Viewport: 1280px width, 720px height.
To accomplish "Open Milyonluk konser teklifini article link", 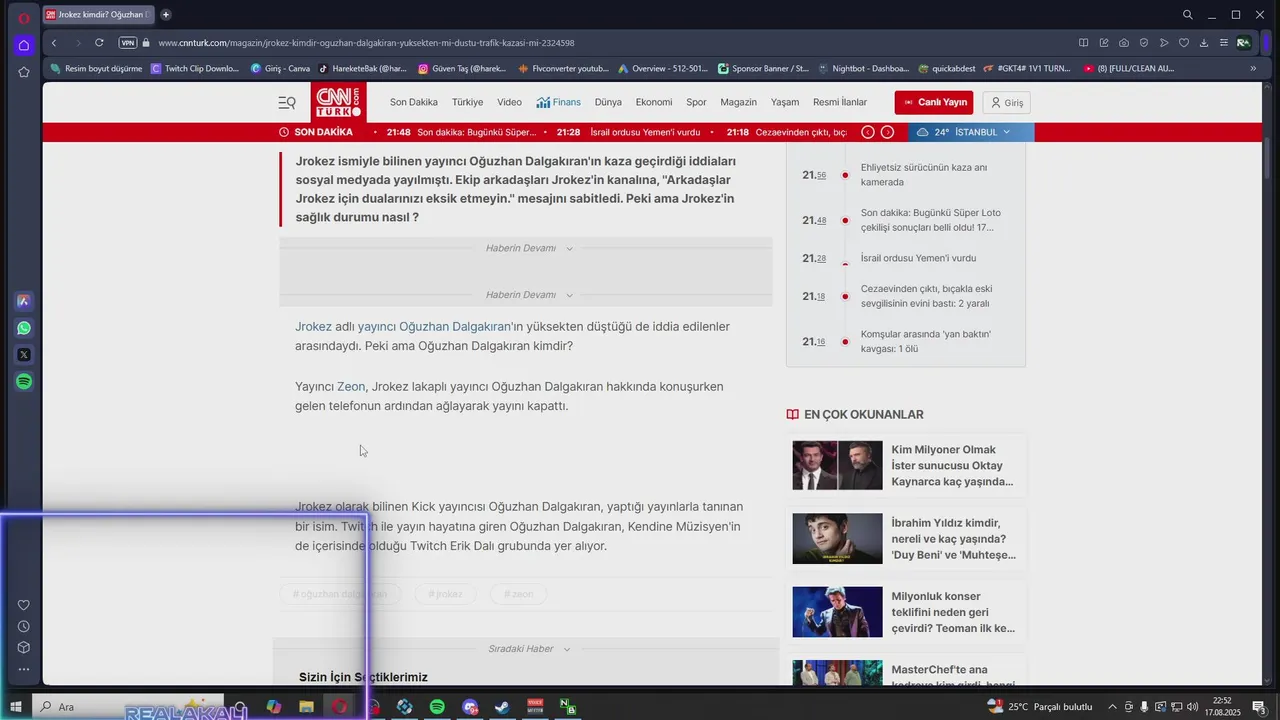I will pos(953,612).
